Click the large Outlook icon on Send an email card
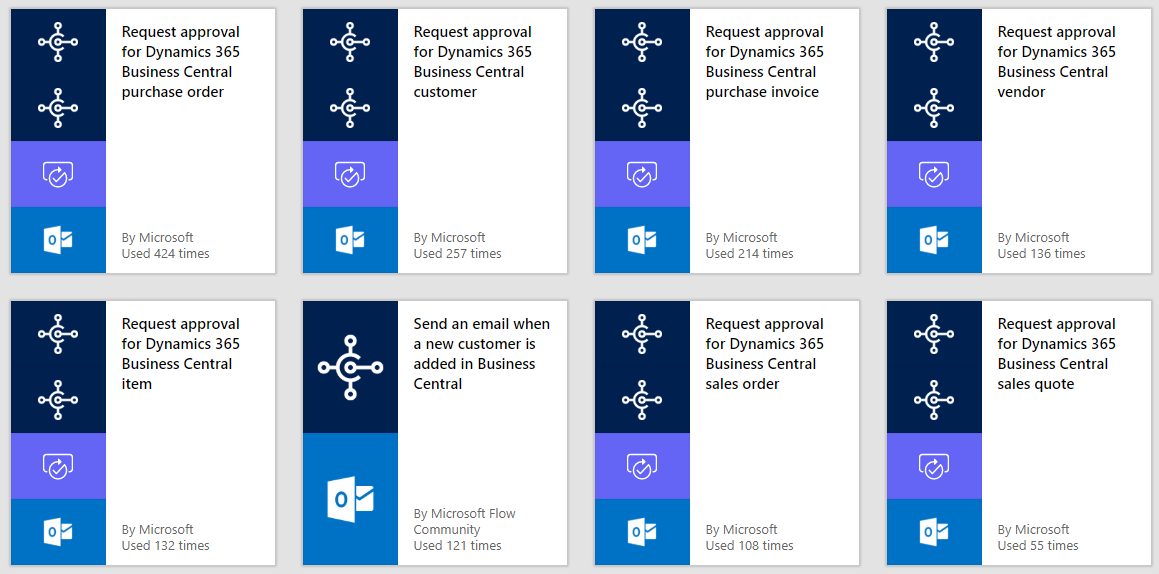The image size is (1159, 574). coord(350,499)
